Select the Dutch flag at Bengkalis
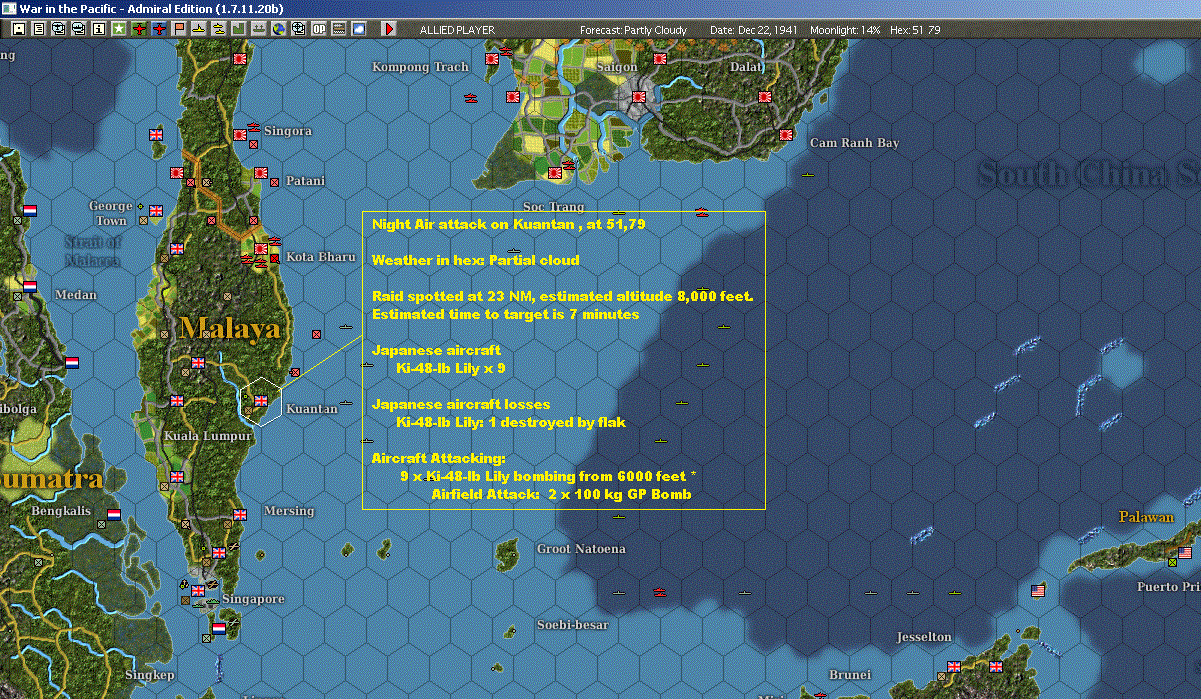The height and width of the screenshot is (699, 1201). point(114,515)
